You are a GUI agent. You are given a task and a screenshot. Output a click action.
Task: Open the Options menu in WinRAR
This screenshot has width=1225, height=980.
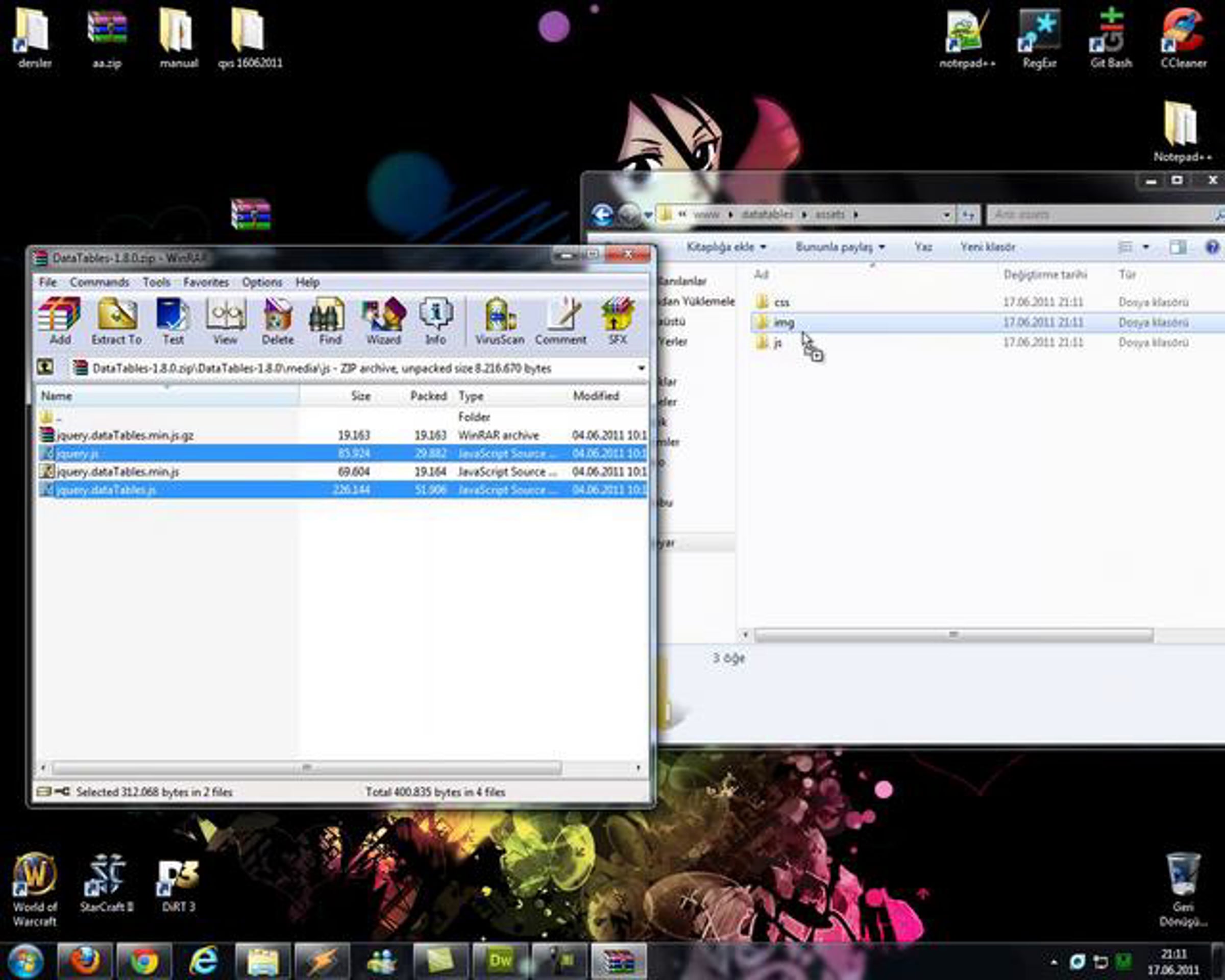click(262, 282)
